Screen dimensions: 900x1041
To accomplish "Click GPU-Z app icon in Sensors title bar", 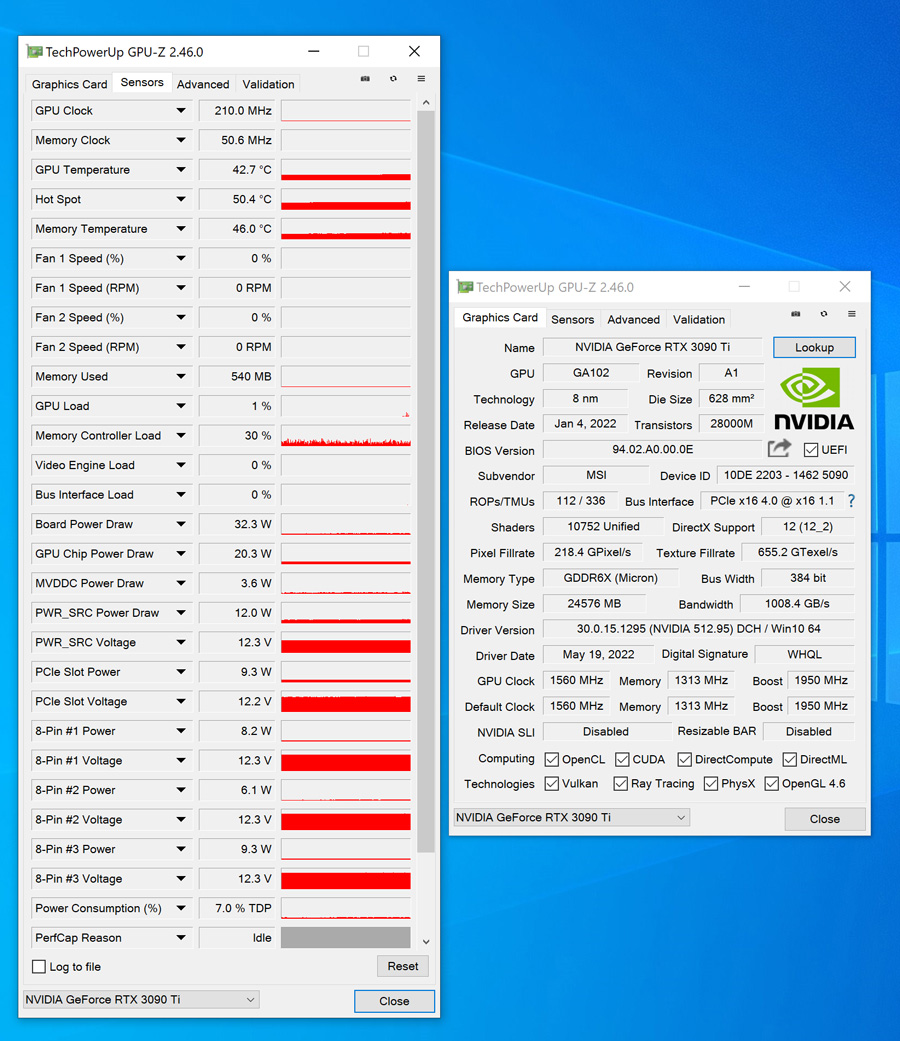I will [35, 52].
